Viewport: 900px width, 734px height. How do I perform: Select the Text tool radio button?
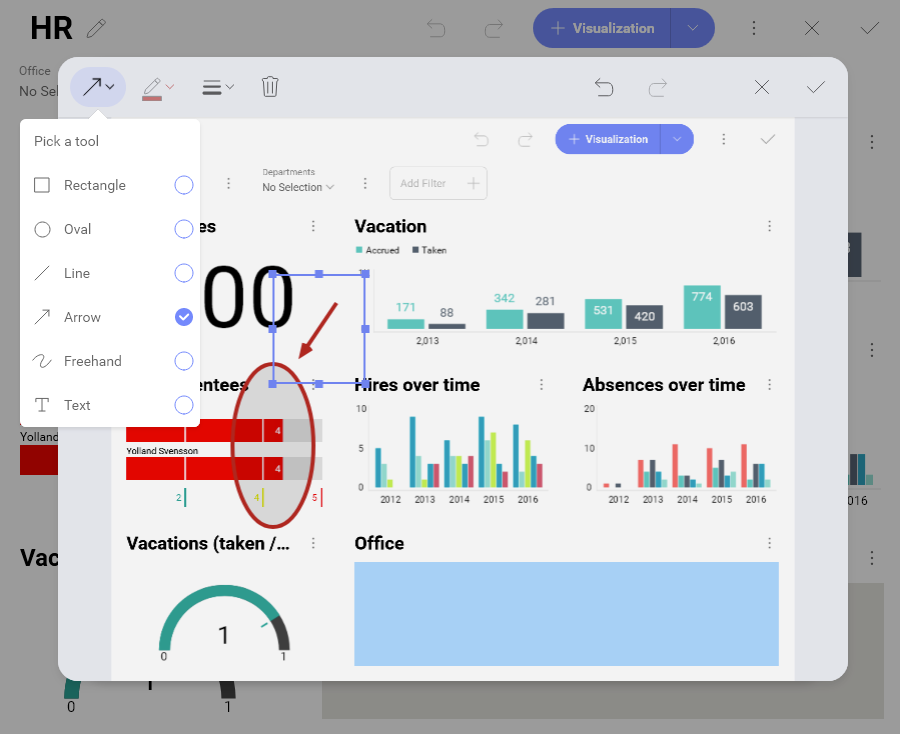(x=184, y=405)
